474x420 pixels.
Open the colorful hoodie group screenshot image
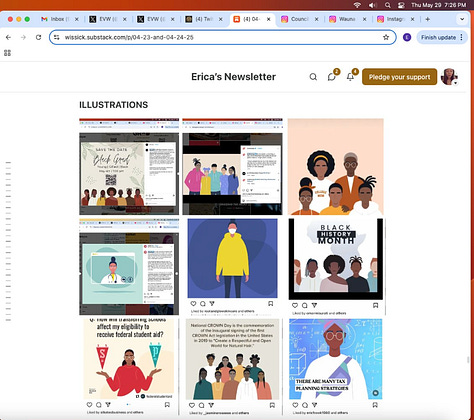click(232, 167)
